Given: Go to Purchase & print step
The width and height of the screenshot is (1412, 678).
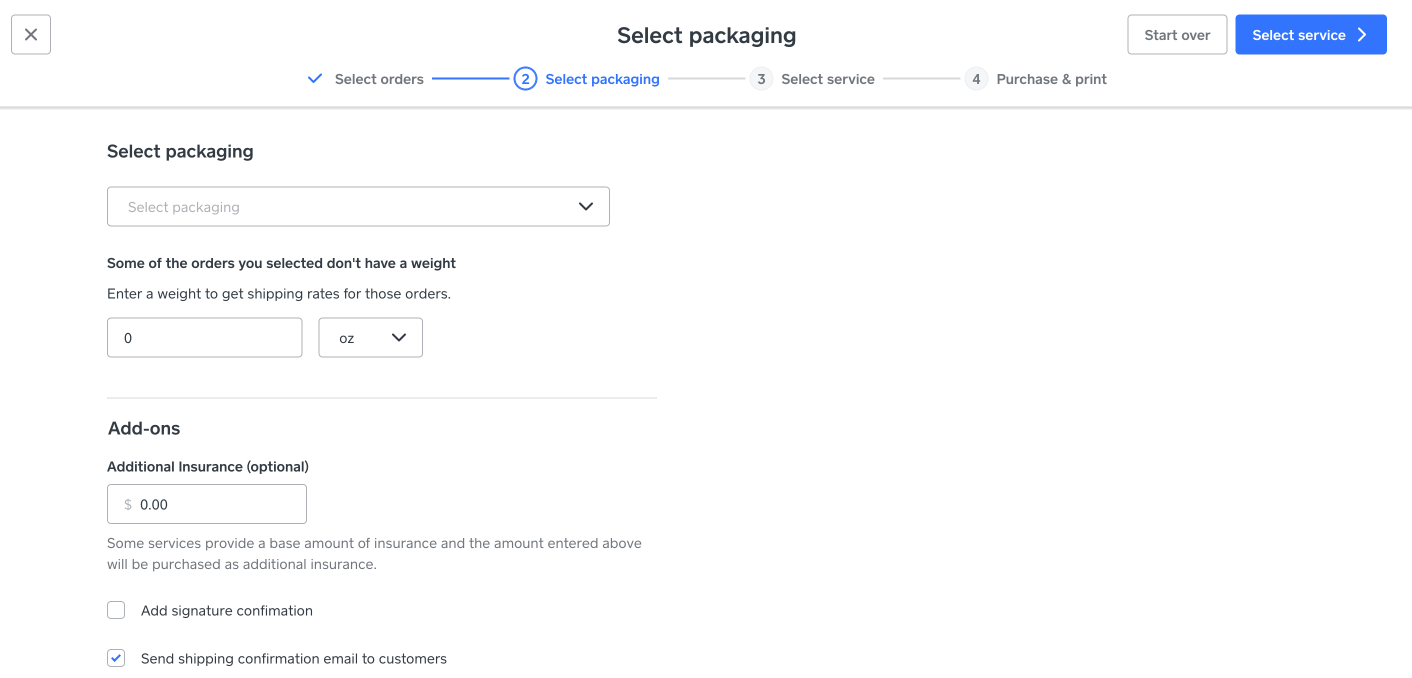Looking at the screenshot, I should pyautogui.click(x=1051, y=79).
